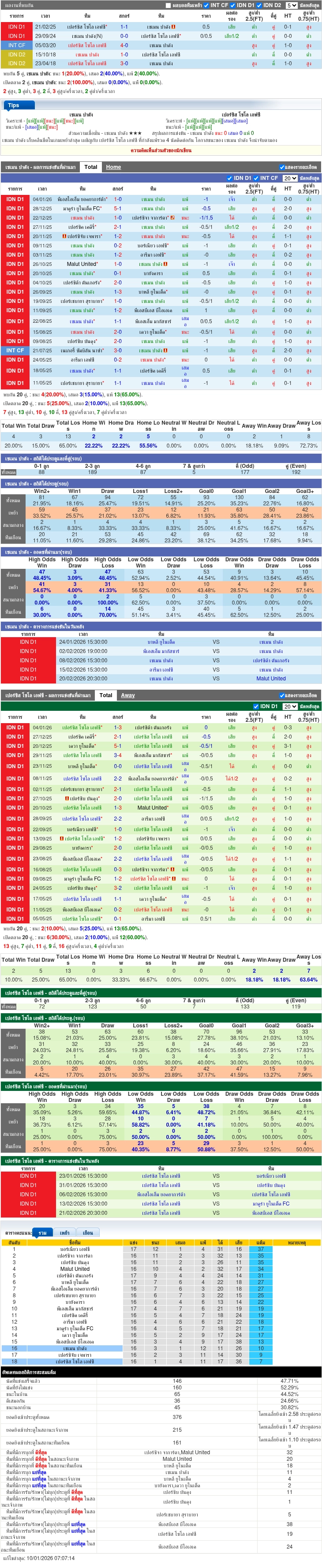
Task: Select the เหย้า tab in league standings
Action: point(64,1232)
